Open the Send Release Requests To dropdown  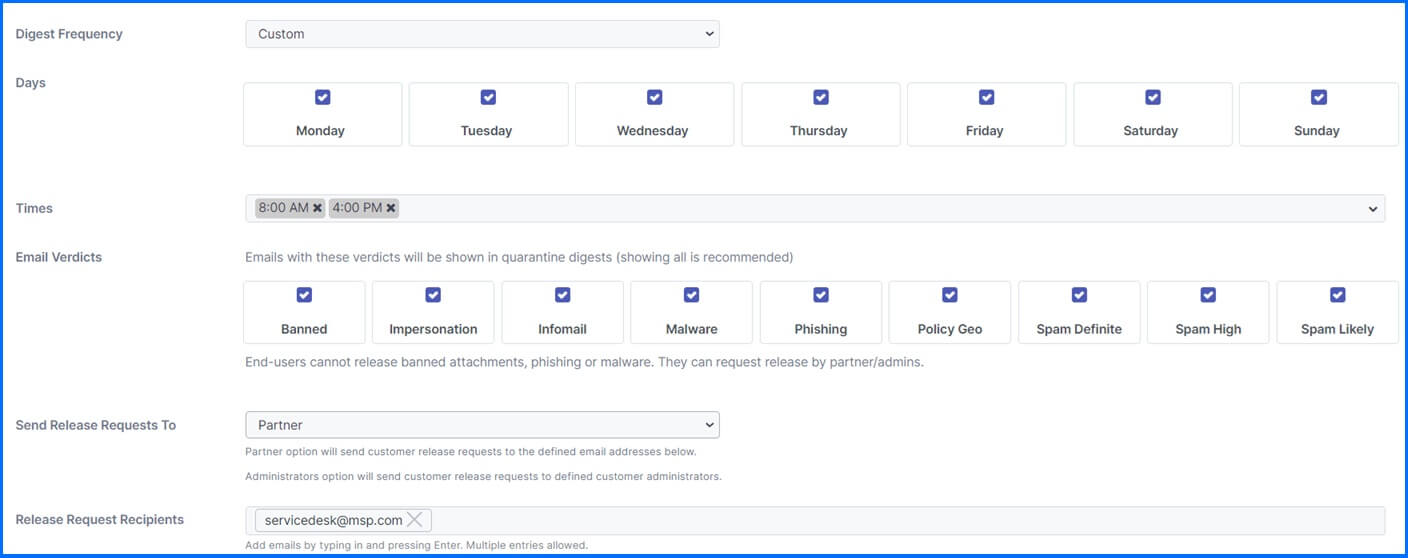click(482, 425)
